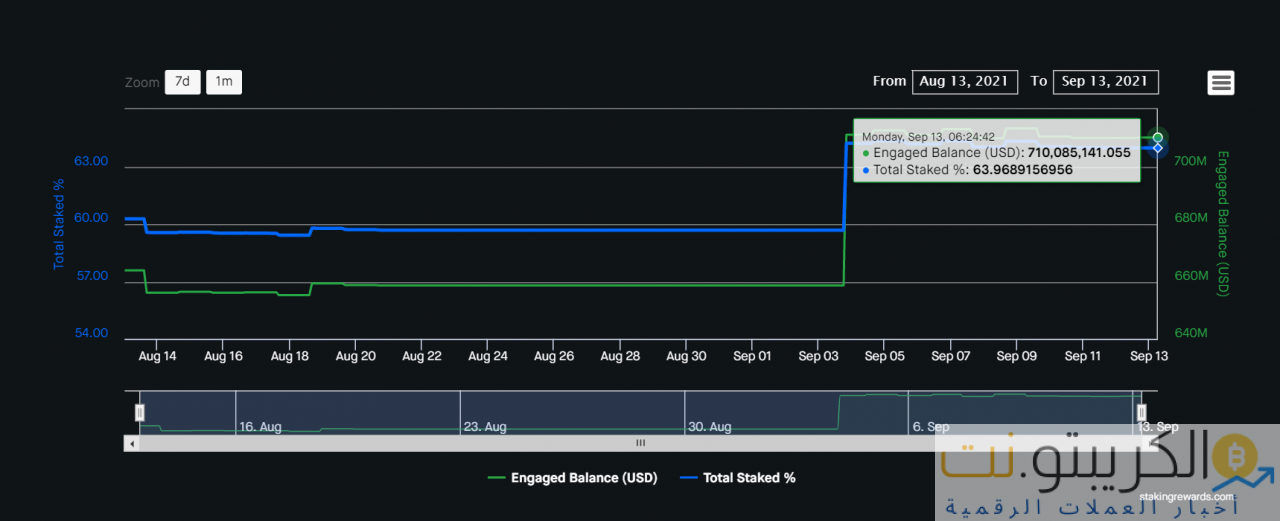Set zoom range to 7d
Viewport: 1280px width, 521px height.
point(182,82)
